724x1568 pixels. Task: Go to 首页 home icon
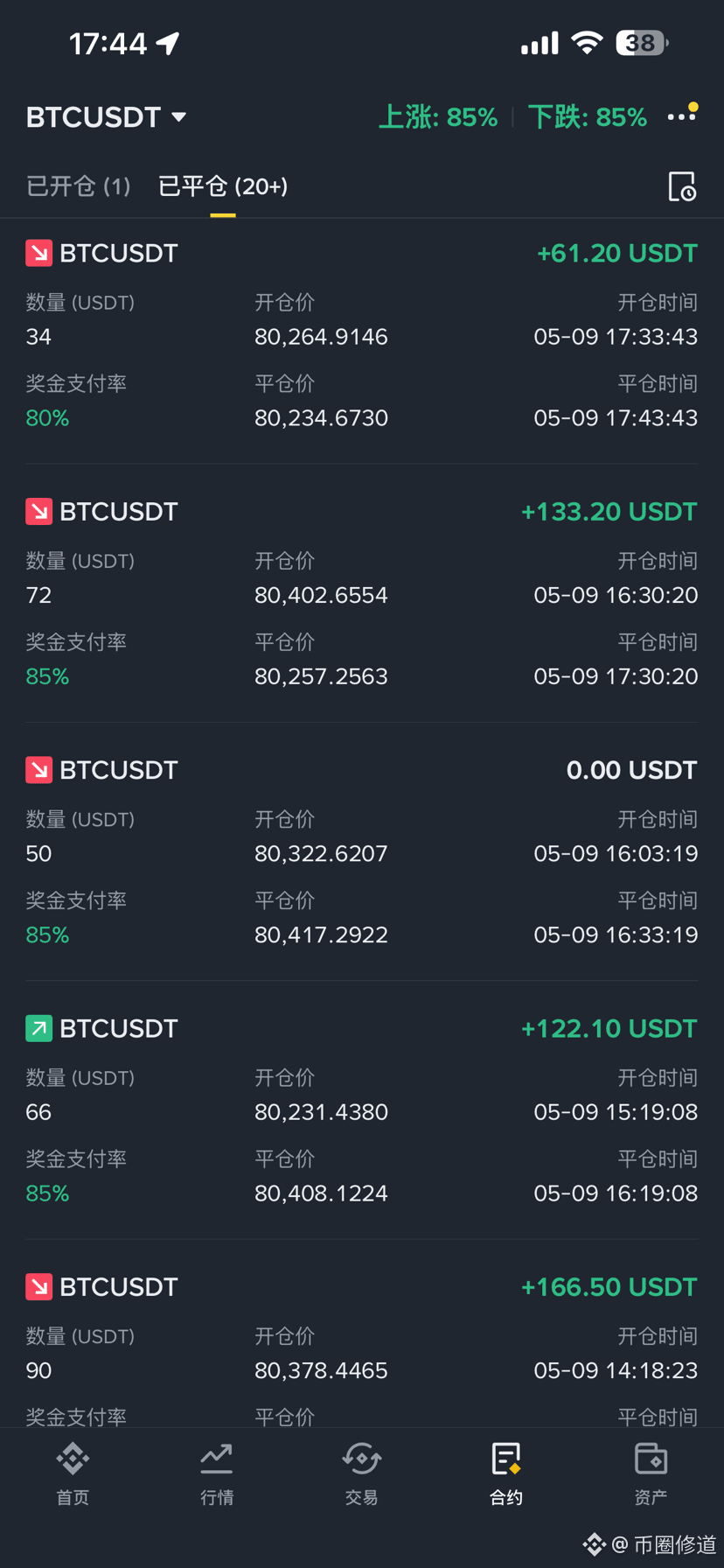coord(73,1474)
